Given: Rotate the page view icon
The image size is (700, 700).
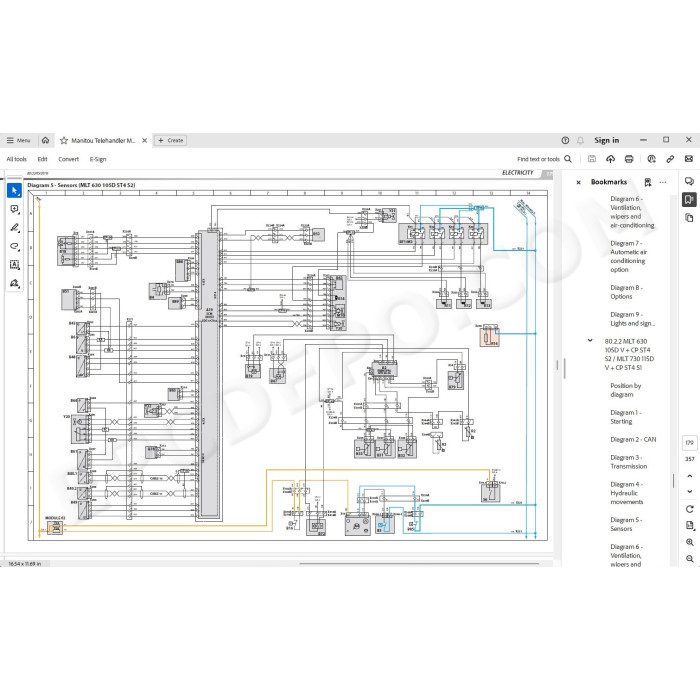Looking at the screenshot, I should click(x=689, y=509).
